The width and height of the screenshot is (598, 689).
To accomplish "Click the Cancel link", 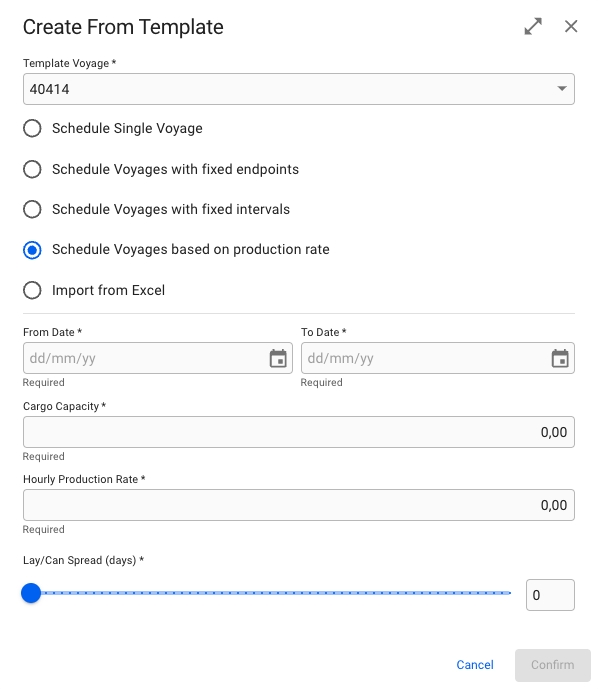I will click(475, 665).
